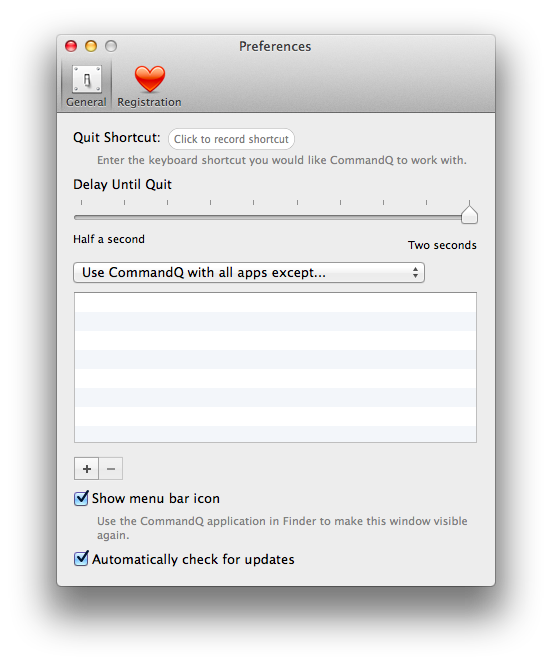Screen dimensions: 552x665
Task: Click the Show menu bar icon label
Action: click(156, 498)
